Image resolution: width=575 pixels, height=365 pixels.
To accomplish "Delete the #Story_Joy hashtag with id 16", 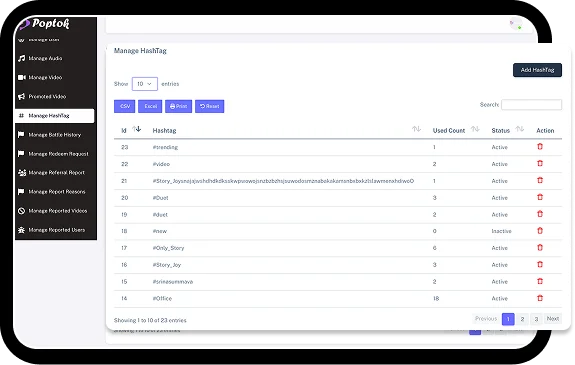I will pyautogui.click(x=540, y=264).
